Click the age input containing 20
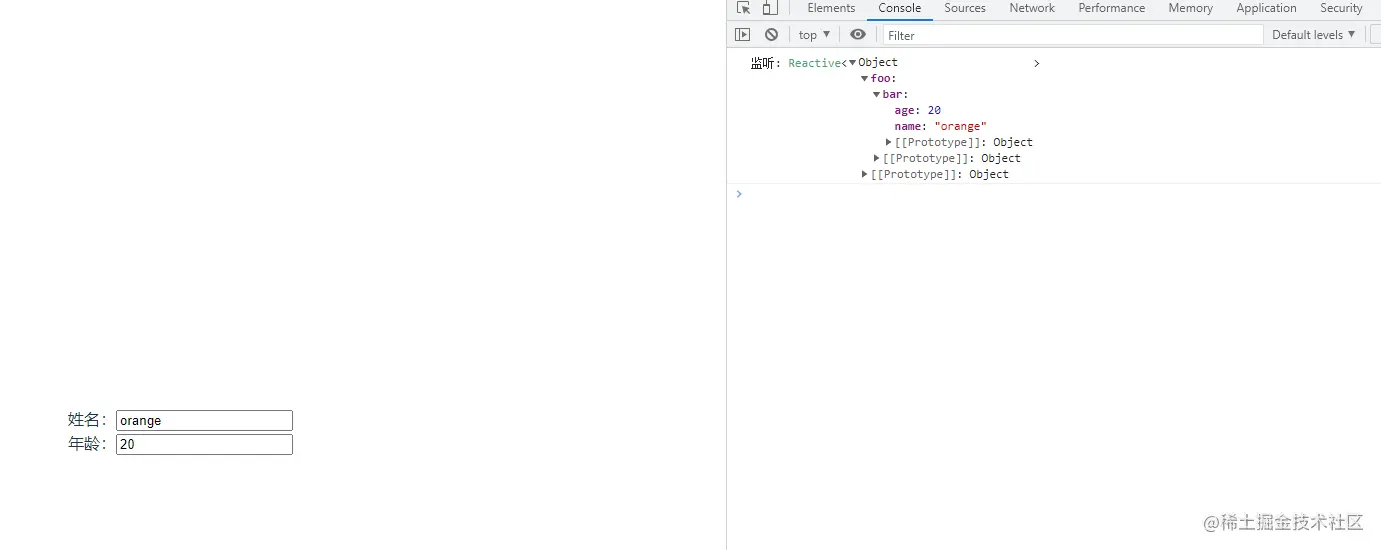This screenshot has height=550, width=1381. (x=204, y=444)
